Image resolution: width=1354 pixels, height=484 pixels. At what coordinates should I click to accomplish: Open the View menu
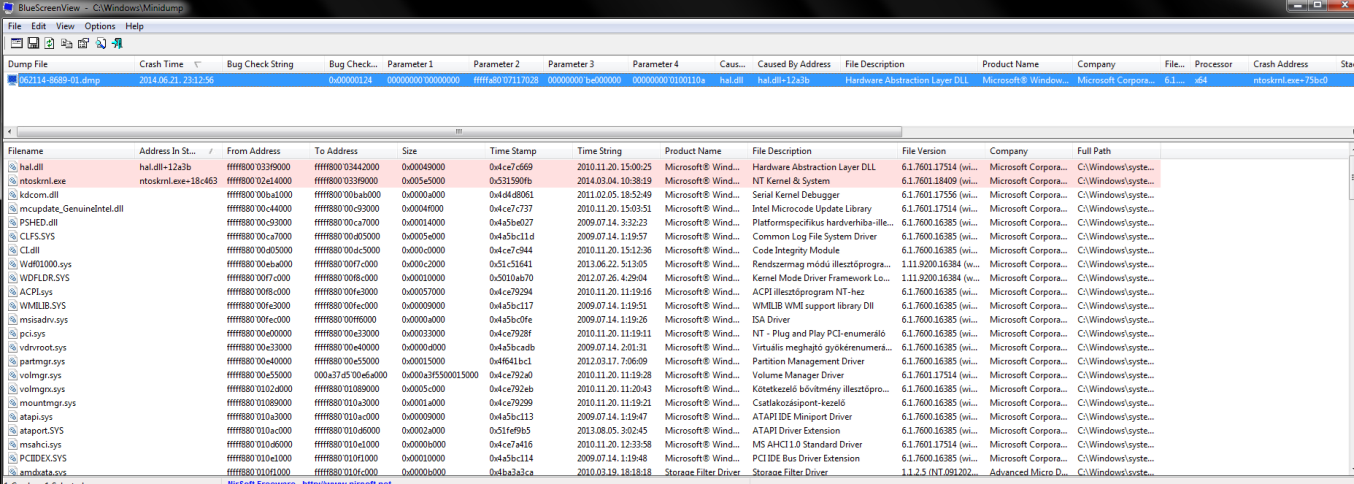tap(65, 26)
